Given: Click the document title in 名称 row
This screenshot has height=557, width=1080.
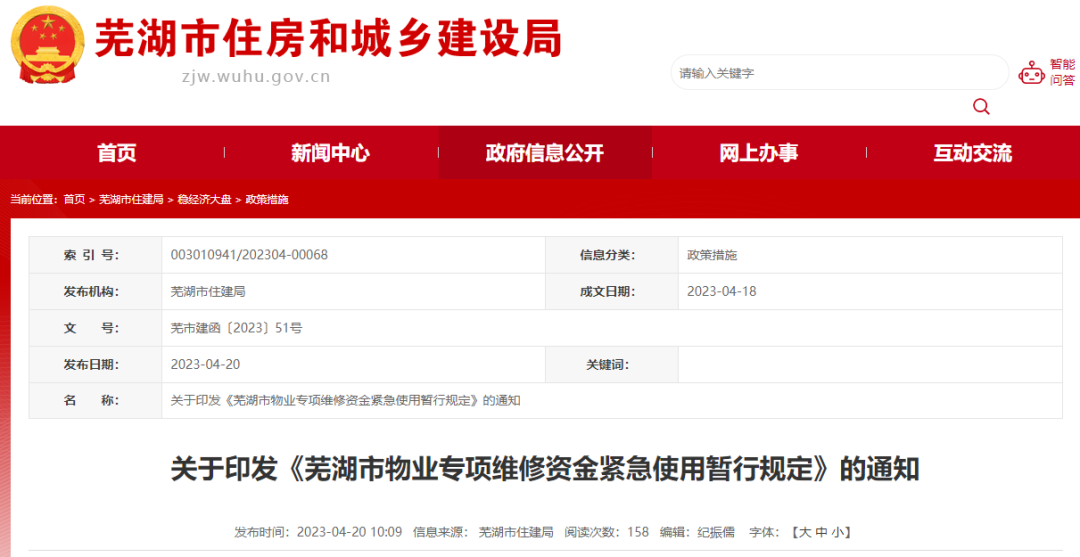Looking at the screenshot, I should 345,400.
